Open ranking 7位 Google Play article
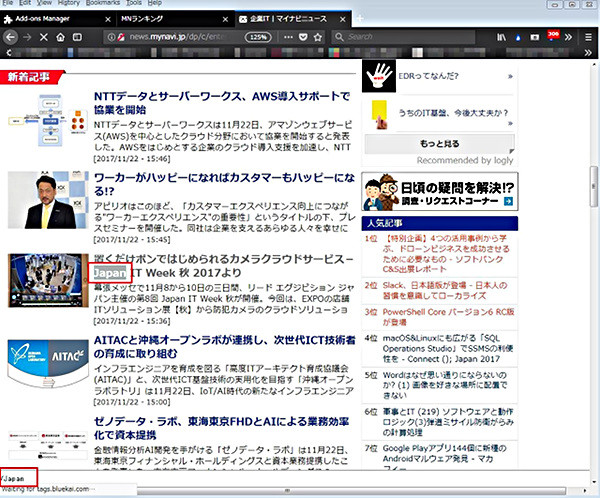The height and width of the screenshot is (498, 600). coord(444,458)
